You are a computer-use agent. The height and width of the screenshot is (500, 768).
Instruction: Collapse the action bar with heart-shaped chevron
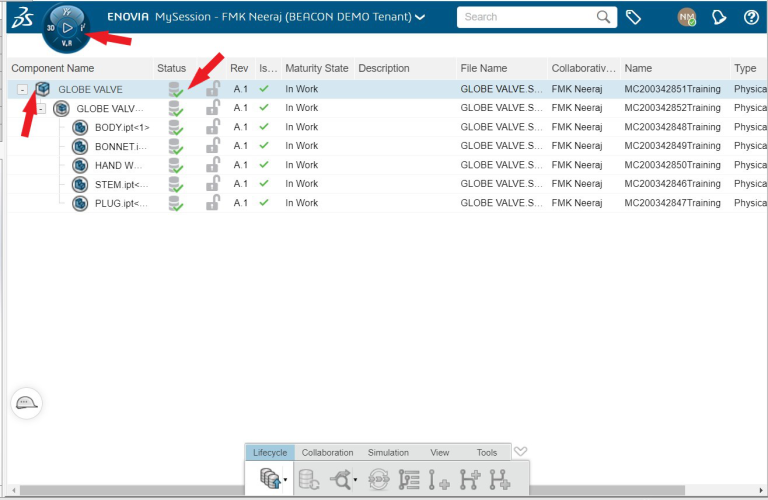521,451
